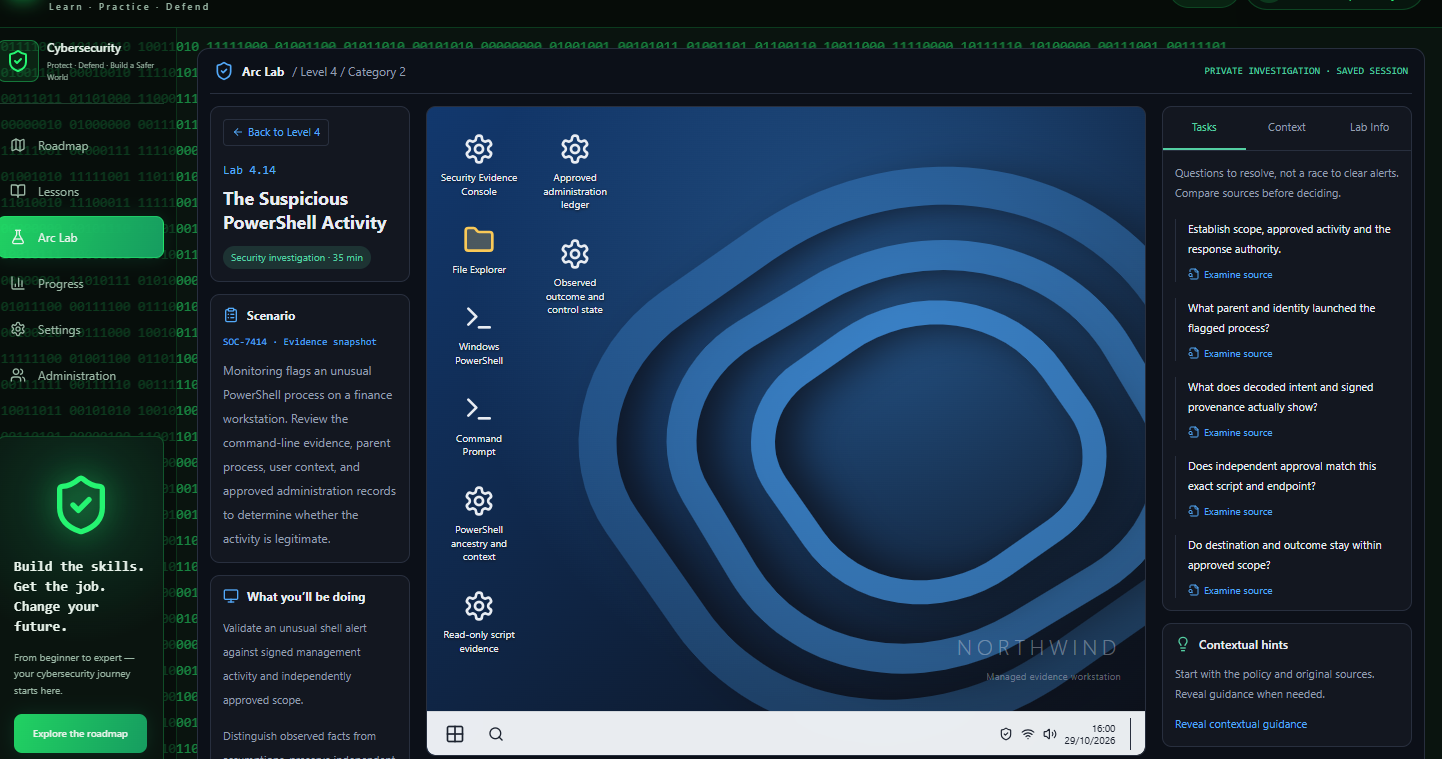Click the Wi-Fi tray icon
The width and height of the screenshot is (1442, 759).
point(1028,734)
